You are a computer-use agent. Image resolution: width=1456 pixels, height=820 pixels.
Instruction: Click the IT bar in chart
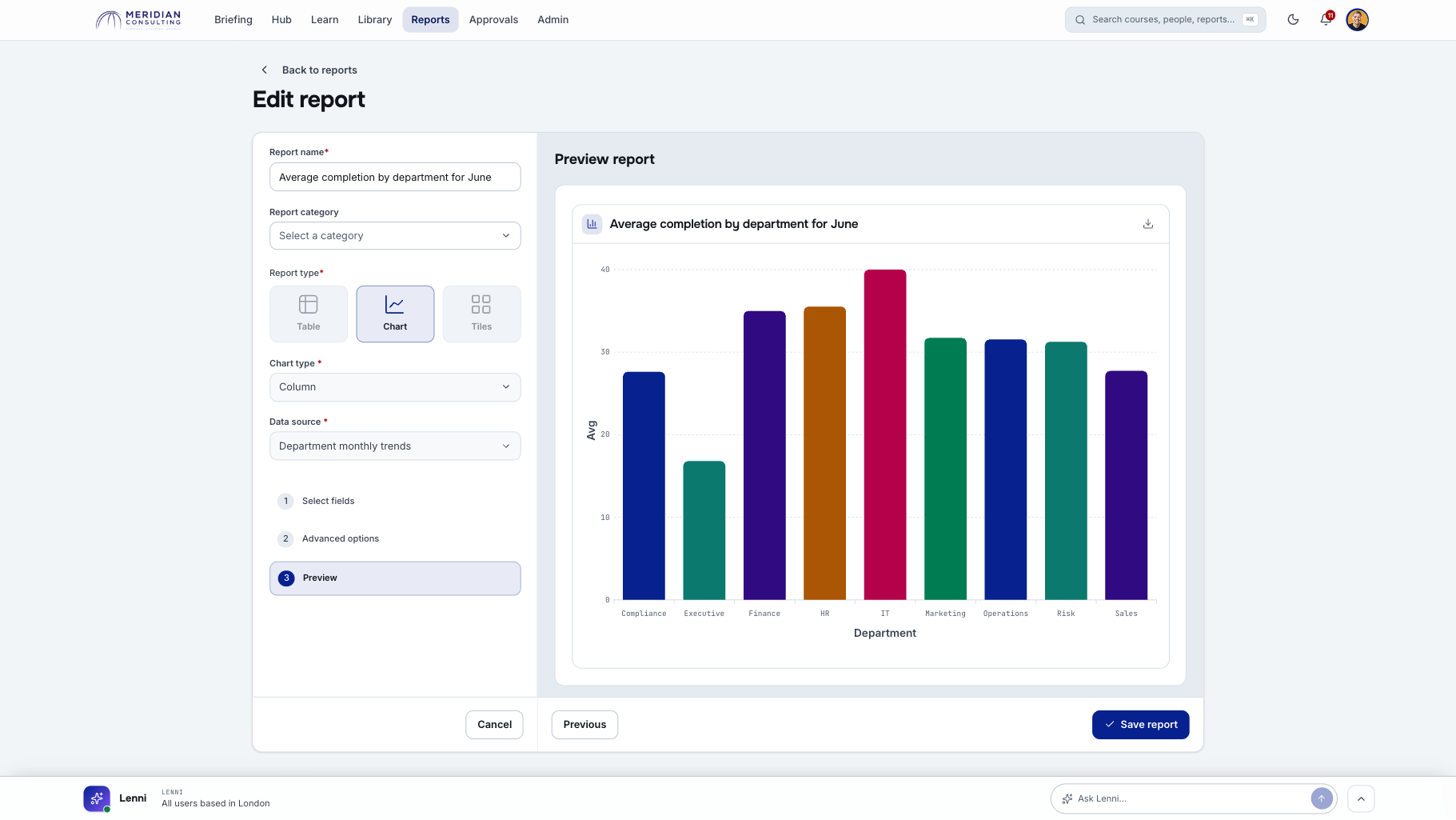[x=885, y=434]
